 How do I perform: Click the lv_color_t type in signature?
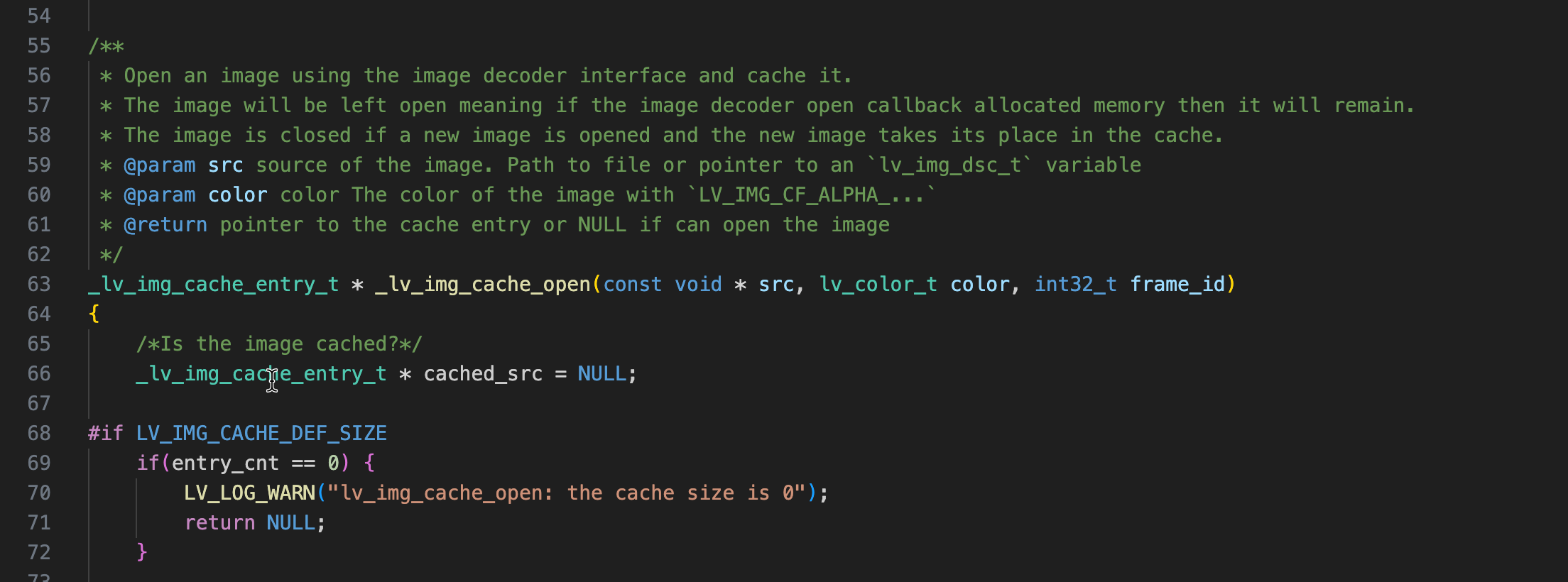(x=878, y=285)
